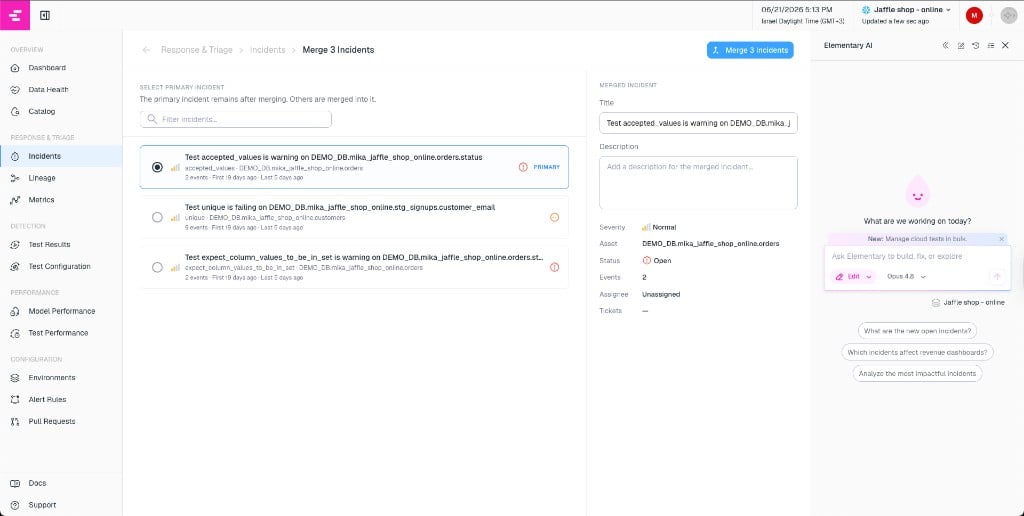Open Elementary AI chat history

coord(976,46)
